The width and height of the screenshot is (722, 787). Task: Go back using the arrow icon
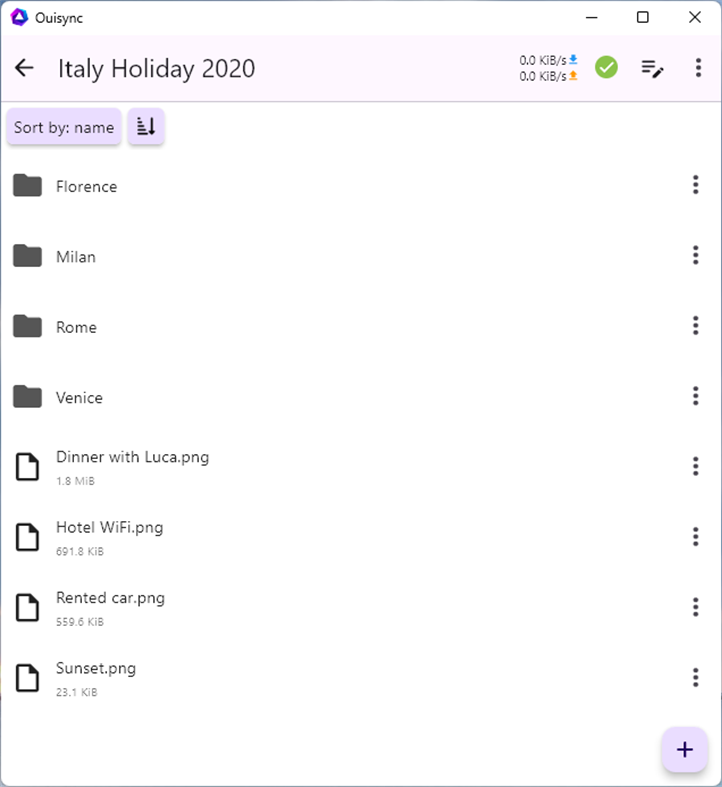(x=24, y=68)
